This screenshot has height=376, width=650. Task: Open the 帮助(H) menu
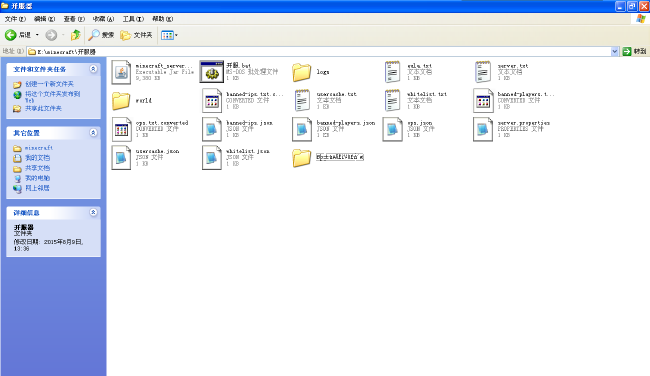tap(162, 19)
